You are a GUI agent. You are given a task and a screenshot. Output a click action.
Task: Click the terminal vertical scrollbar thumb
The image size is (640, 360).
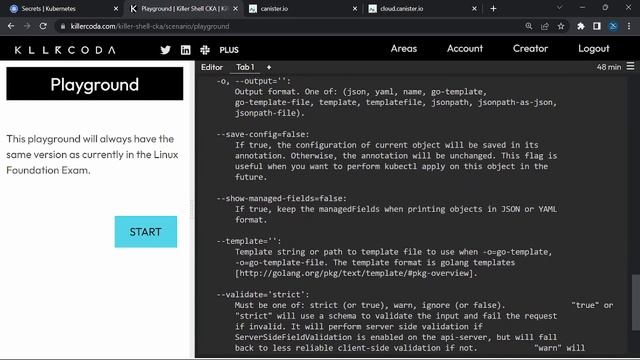(x=635, y=302)
